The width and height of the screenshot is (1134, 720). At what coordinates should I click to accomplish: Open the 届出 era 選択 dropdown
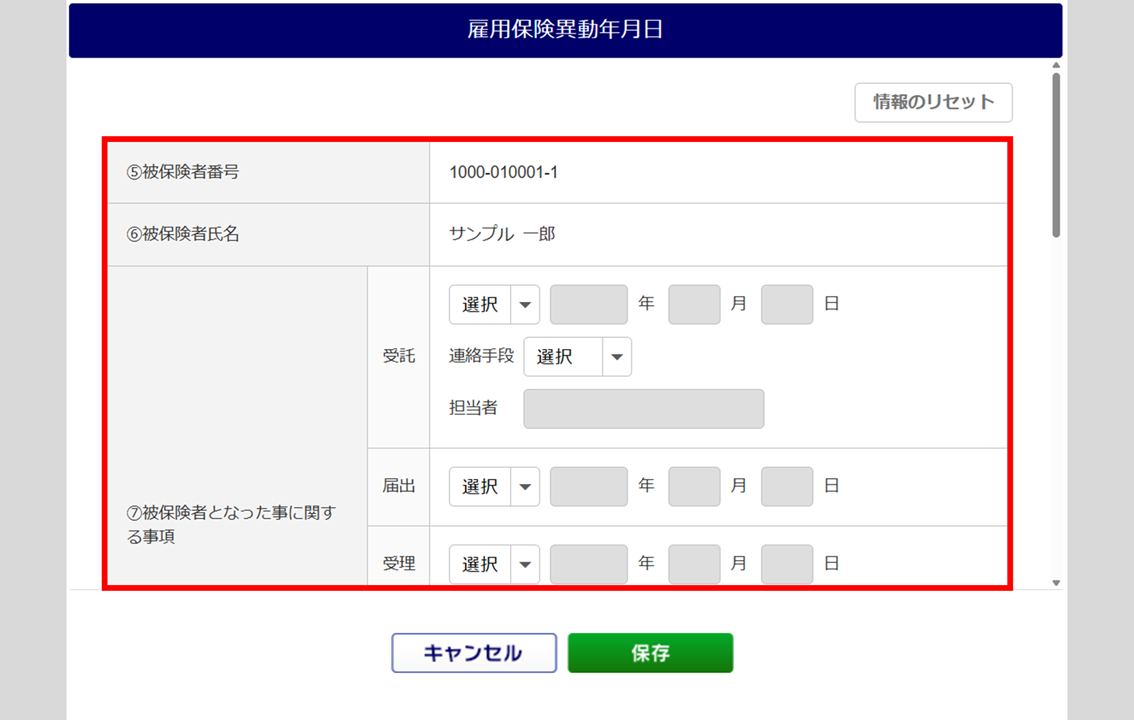pos(494,487)
